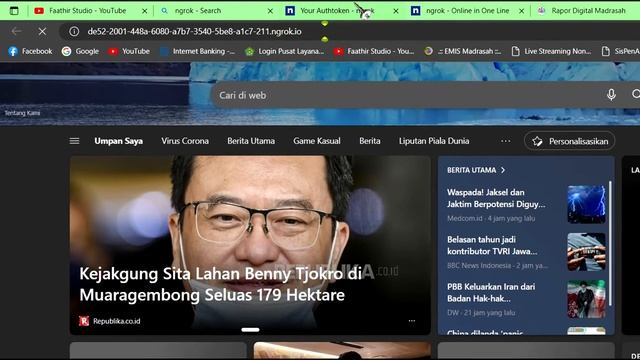Select the Game Kasual feed tab

pyautogui.click(x=317, y=141)
